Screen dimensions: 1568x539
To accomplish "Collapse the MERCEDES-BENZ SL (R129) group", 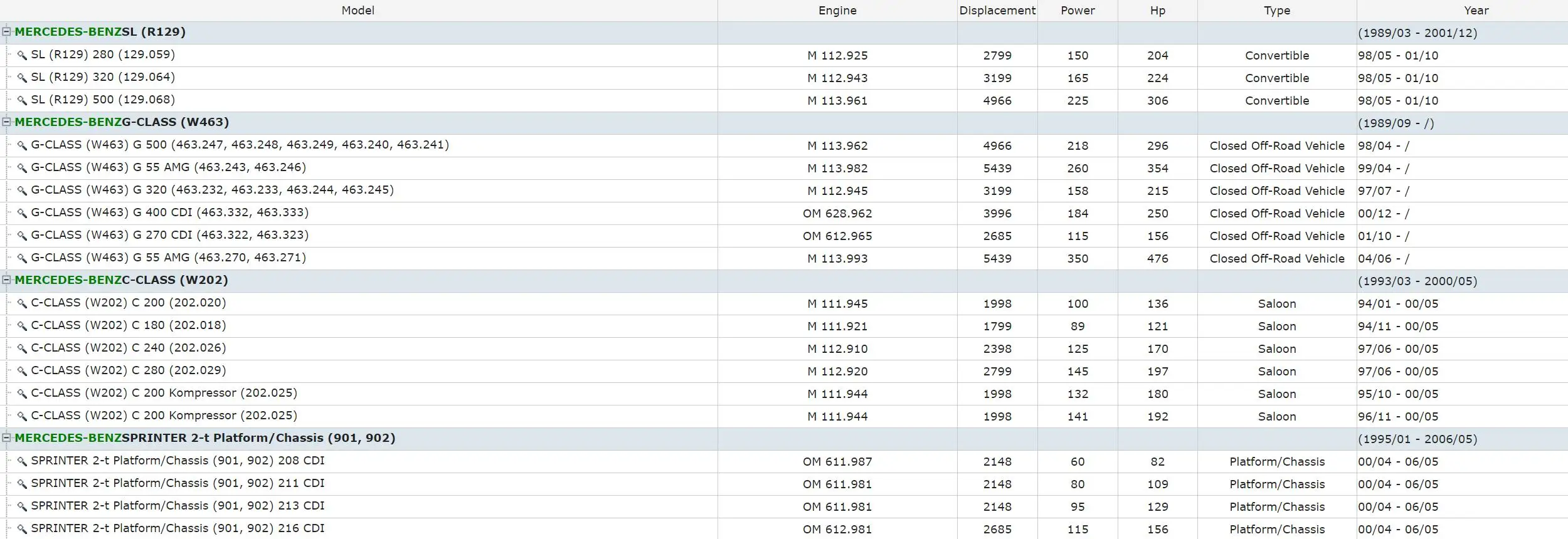I will coord(6,31).
